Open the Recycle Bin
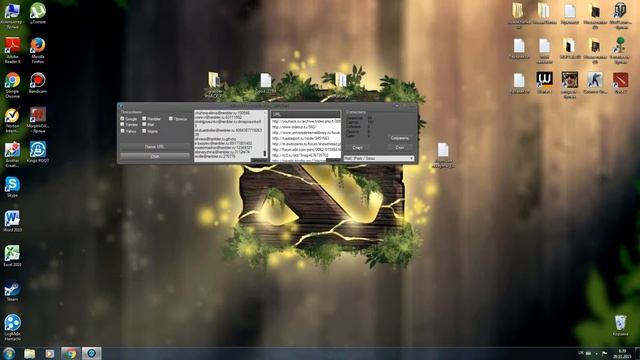Viewport: 640px width, 360px height. (x=620, y=325)
